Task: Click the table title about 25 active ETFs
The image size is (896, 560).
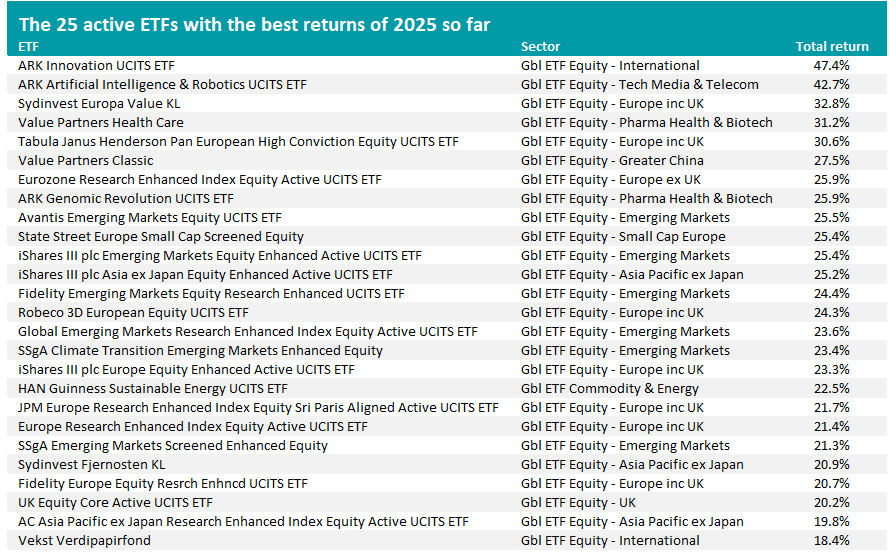Action: click(x=254, y=23)
